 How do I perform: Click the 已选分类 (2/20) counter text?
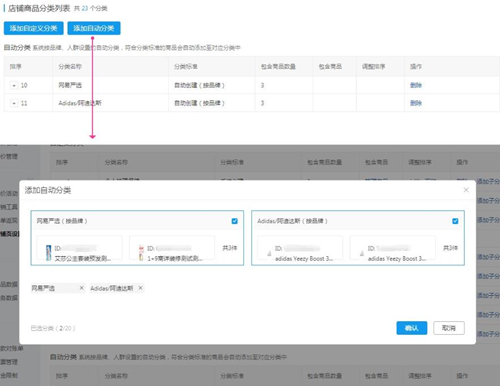click(53, 328)
